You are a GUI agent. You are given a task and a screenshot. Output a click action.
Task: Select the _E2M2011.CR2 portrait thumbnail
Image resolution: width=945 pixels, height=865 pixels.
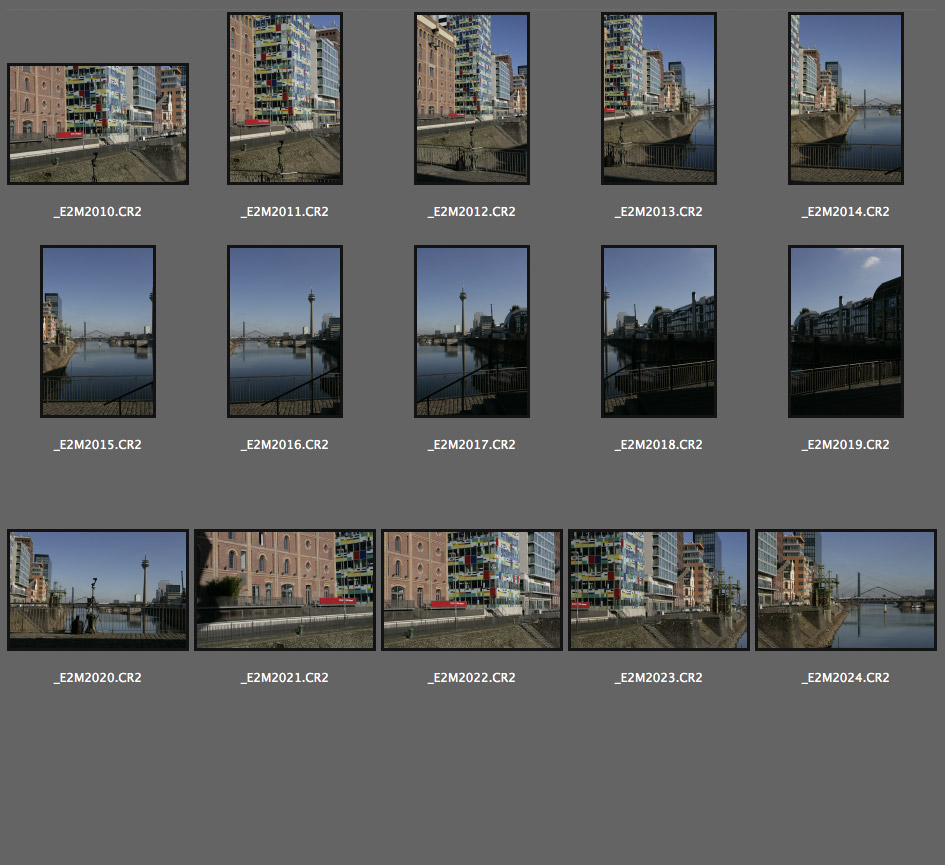pyautogui.click(x=285, y=99)
